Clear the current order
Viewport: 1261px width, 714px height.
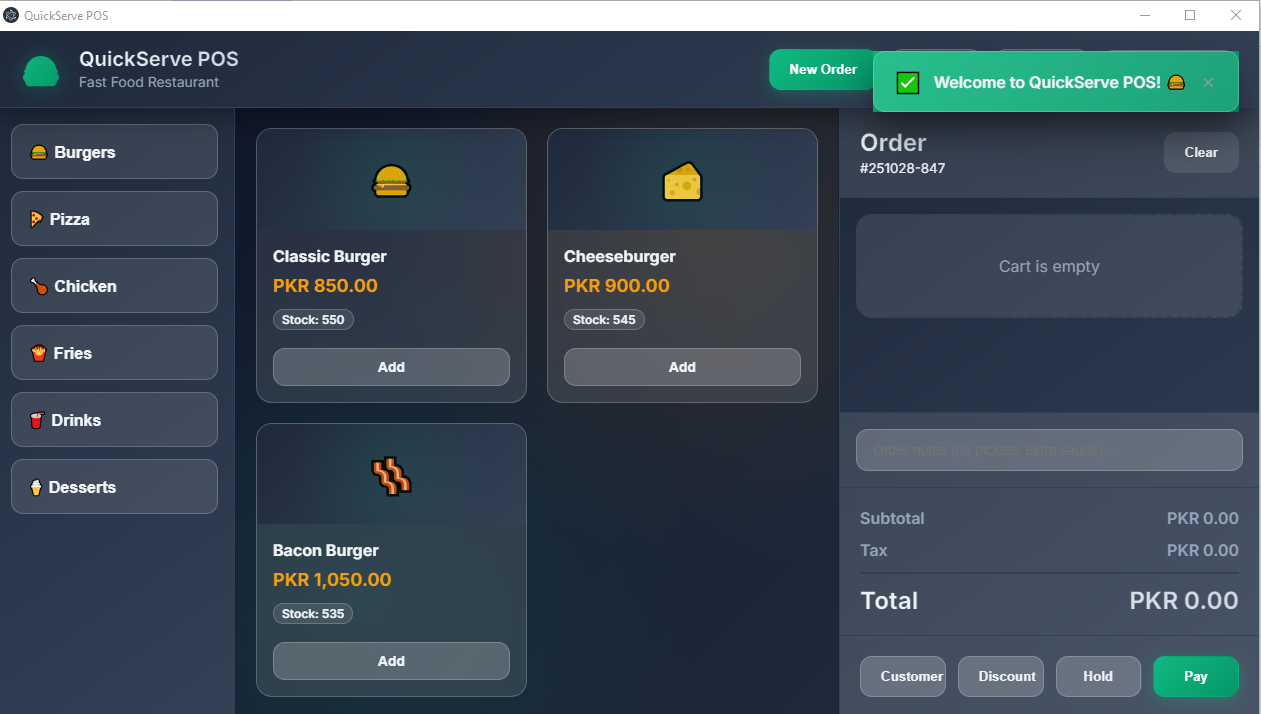tap(1200, 153)
